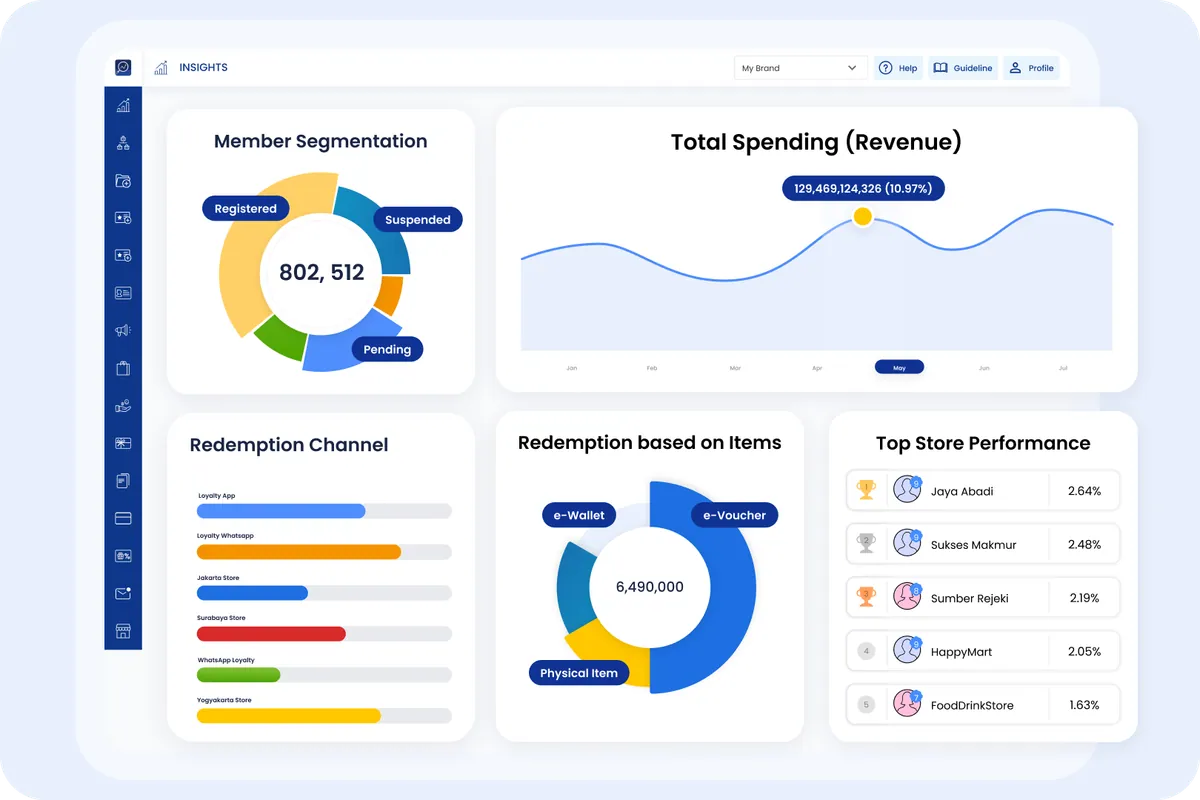Click the yellow data point on revenue line
Image resolution: width=1200 pixels, height=800 pixels.
862,217
